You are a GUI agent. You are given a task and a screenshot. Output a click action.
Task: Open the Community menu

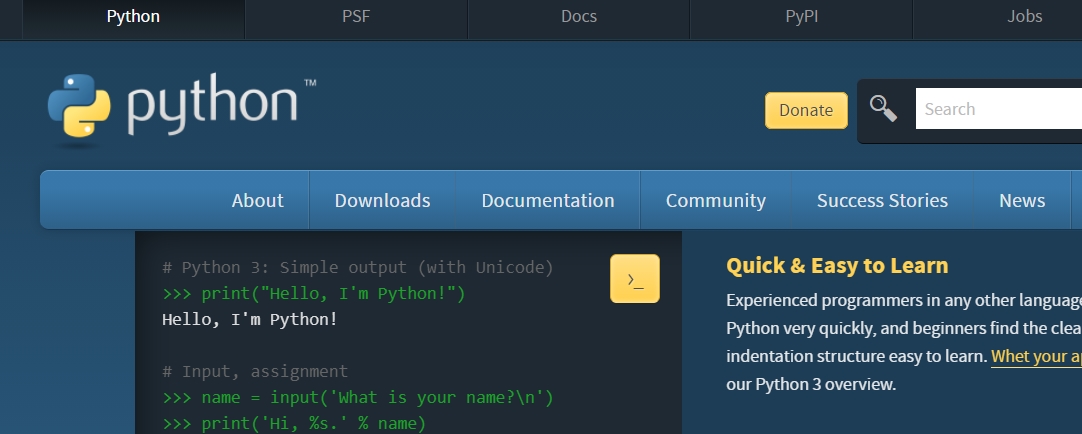click(x=716, y=200)
